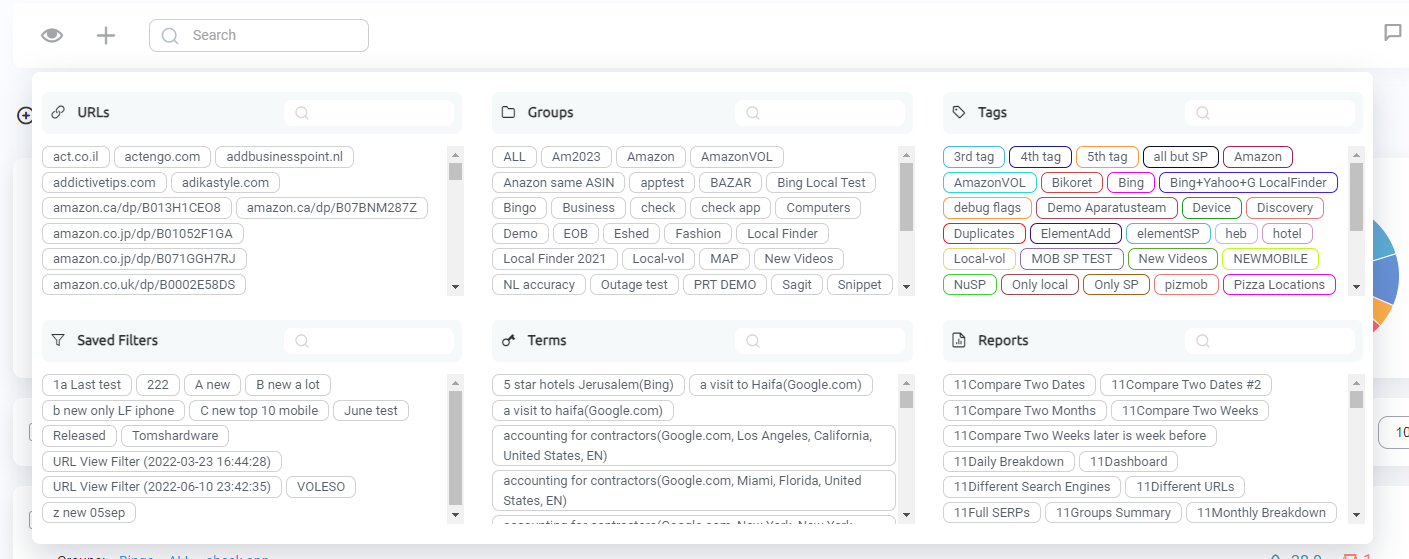
Task: Select 5 star hotels Jerusalem(Bing) term
Action: pyautogui.click(x=589, y=385)
